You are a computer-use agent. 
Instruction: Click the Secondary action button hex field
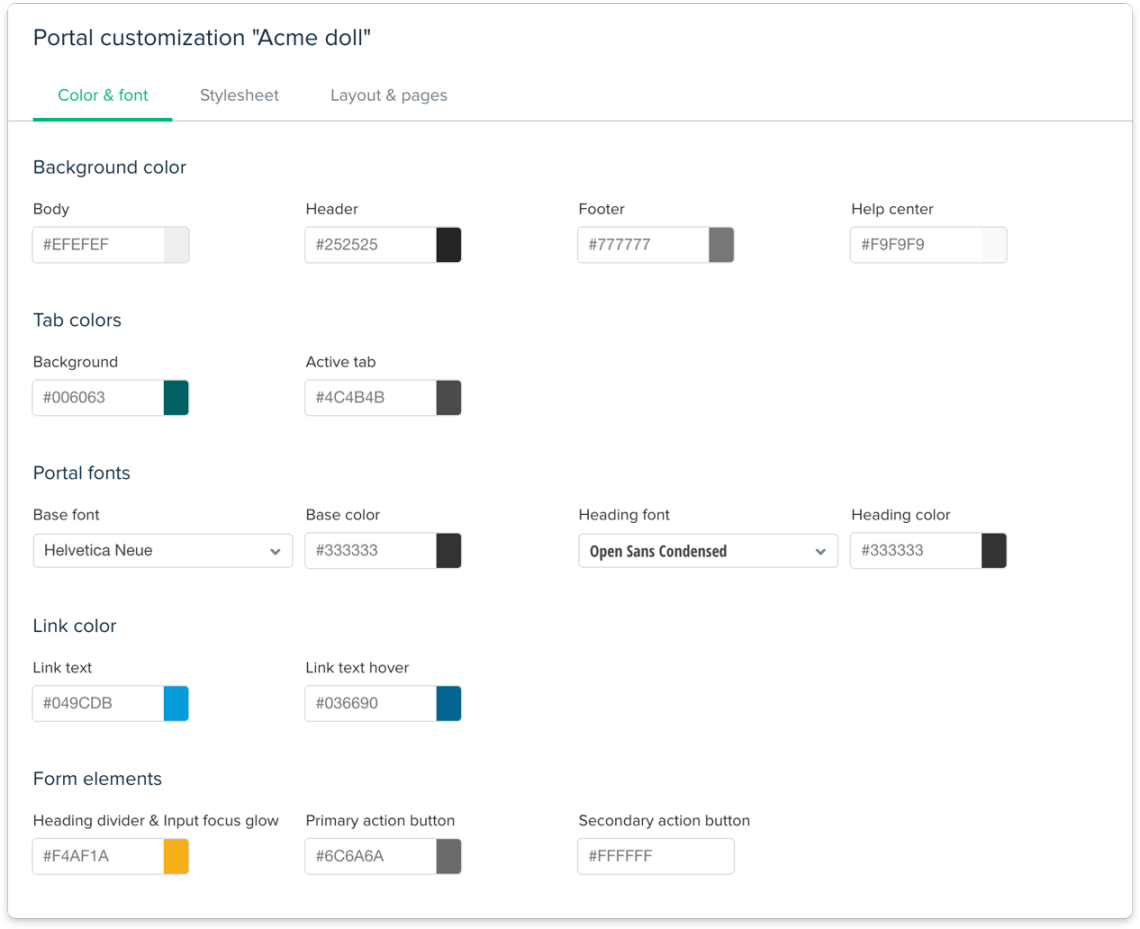click(x=655, y=856)
